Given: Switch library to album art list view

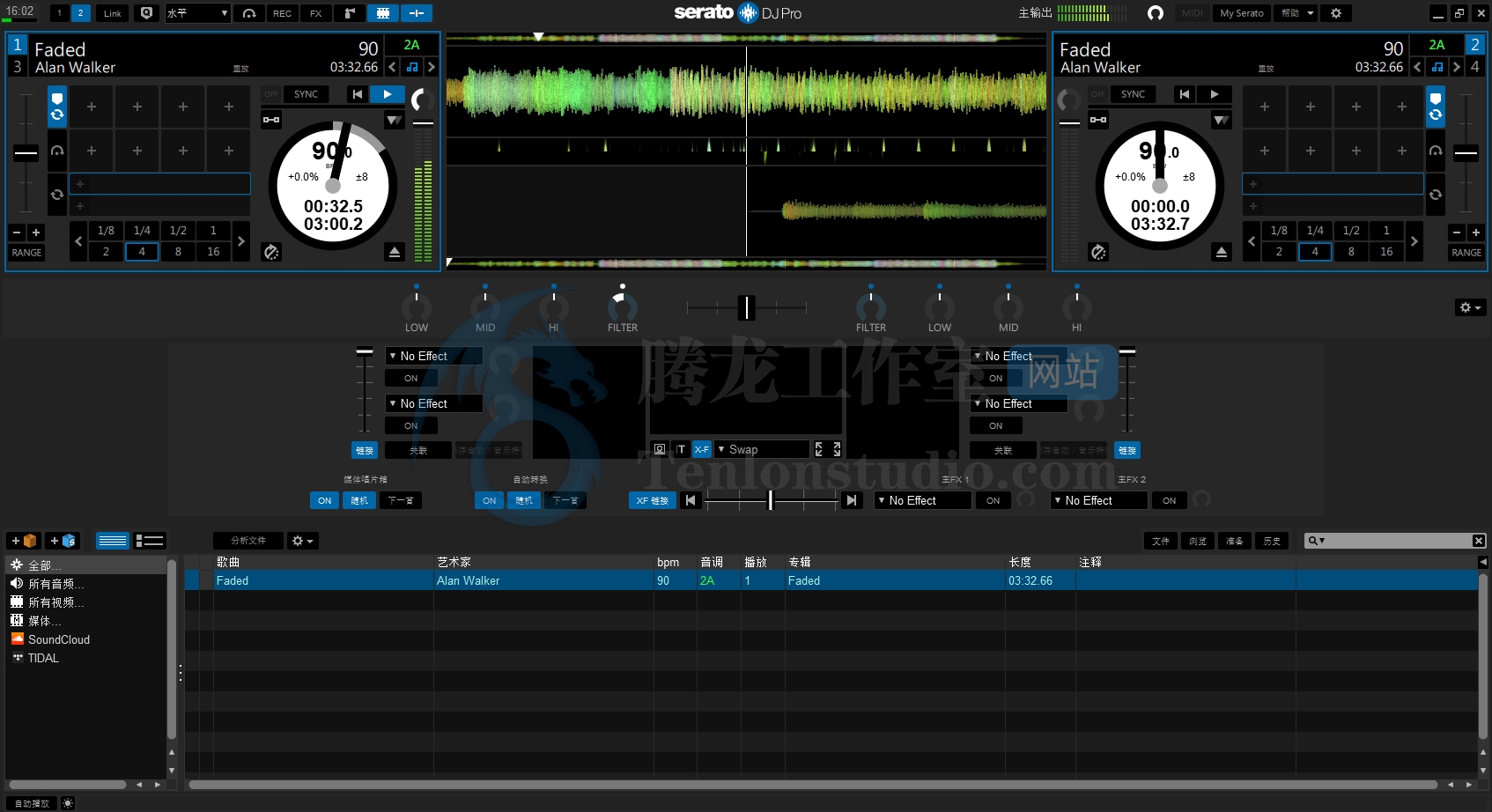Looking at the screenshot, I should 150,541.
